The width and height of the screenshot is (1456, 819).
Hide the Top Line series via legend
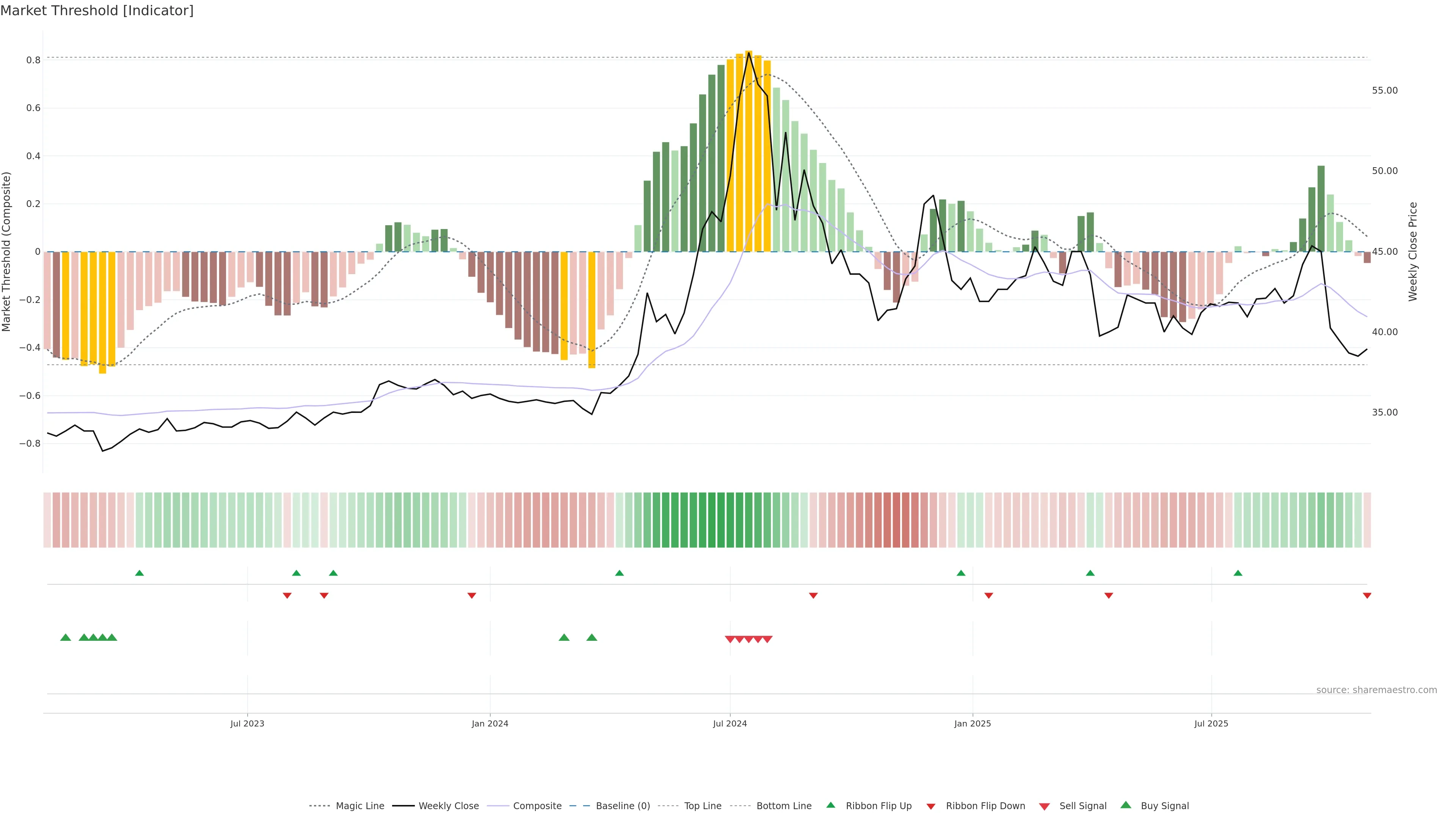[703, 806]
